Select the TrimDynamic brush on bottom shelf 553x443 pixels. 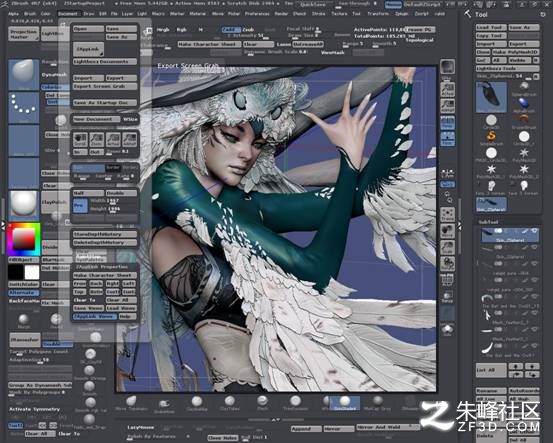click(296, 403)
